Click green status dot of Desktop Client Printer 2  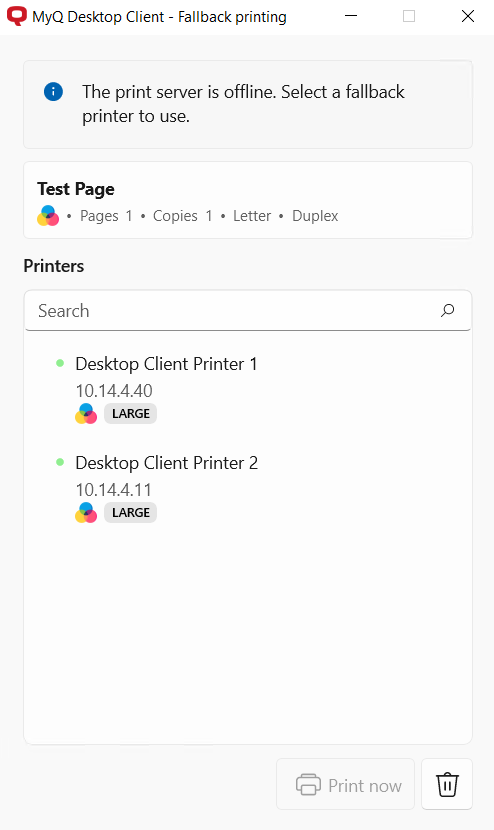click(x=60, y=462)
